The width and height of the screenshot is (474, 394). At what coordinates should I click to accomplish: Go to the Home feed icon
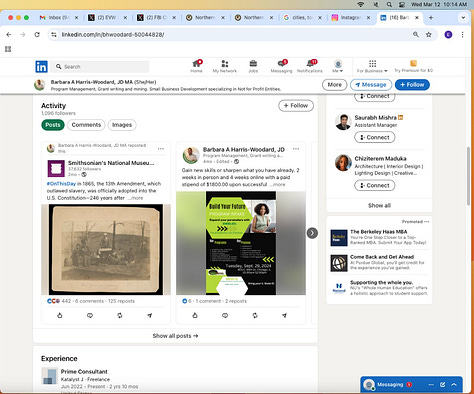(x=197, y=66)
